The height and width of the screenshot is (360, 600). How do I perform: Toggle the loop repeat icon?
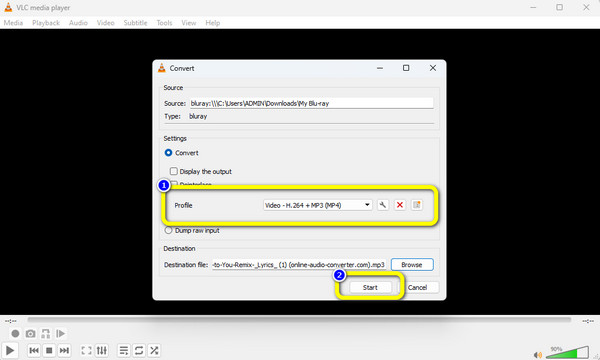139,350
